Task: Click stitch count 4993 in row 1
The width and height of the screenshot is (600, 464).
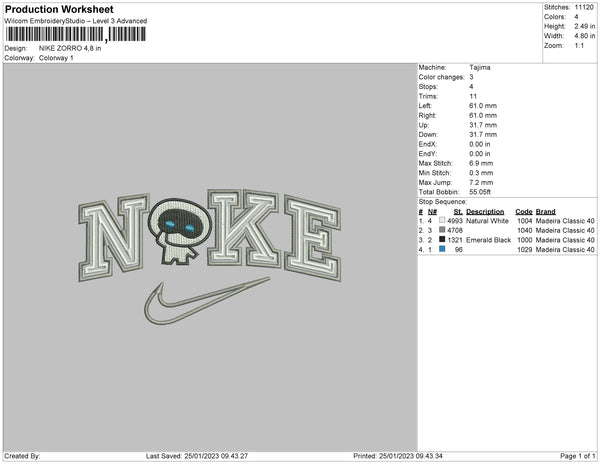Action: [455, 221]
